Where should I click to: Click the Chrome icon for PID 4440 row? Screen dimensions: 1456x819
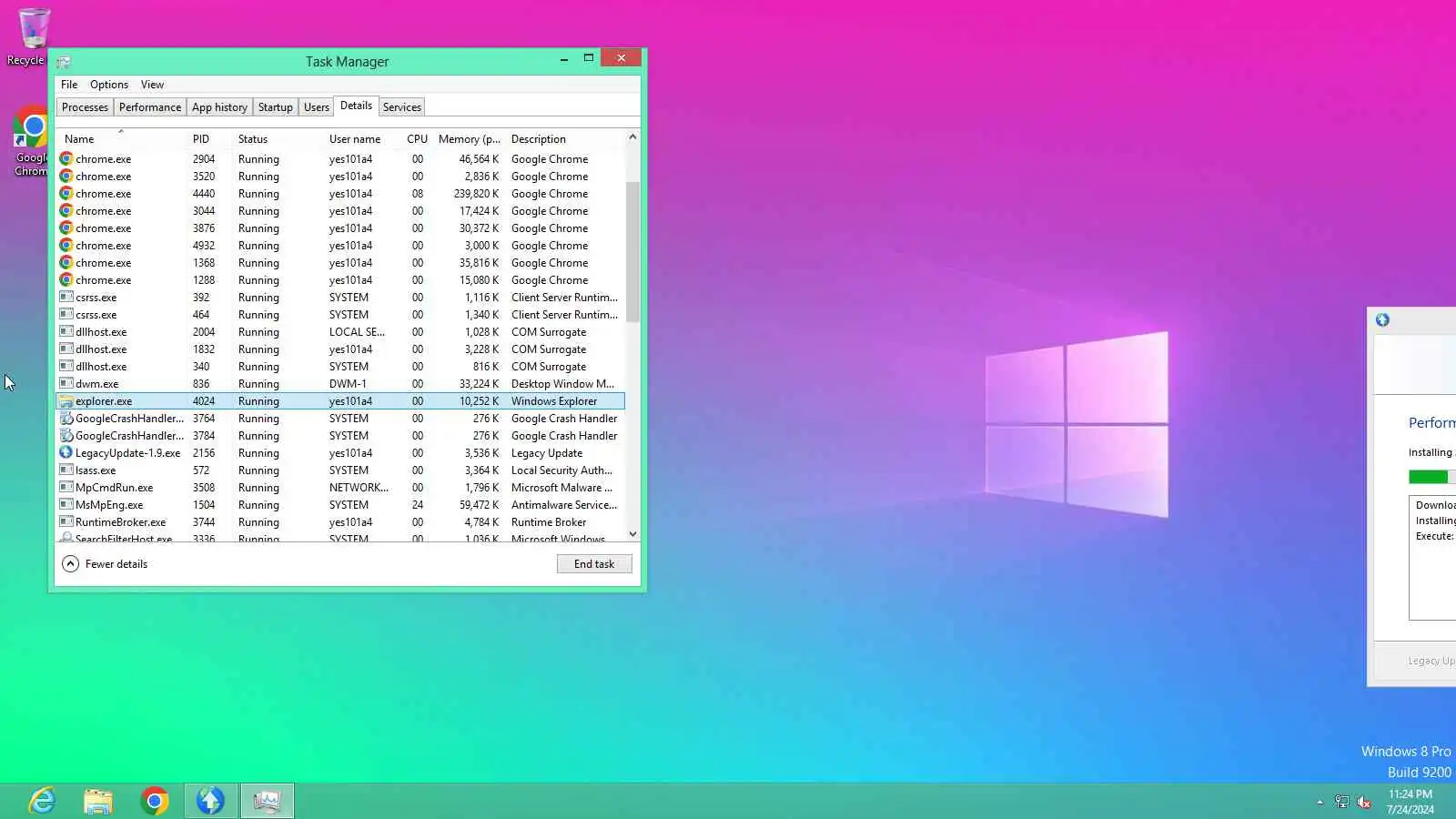[66, 194]
